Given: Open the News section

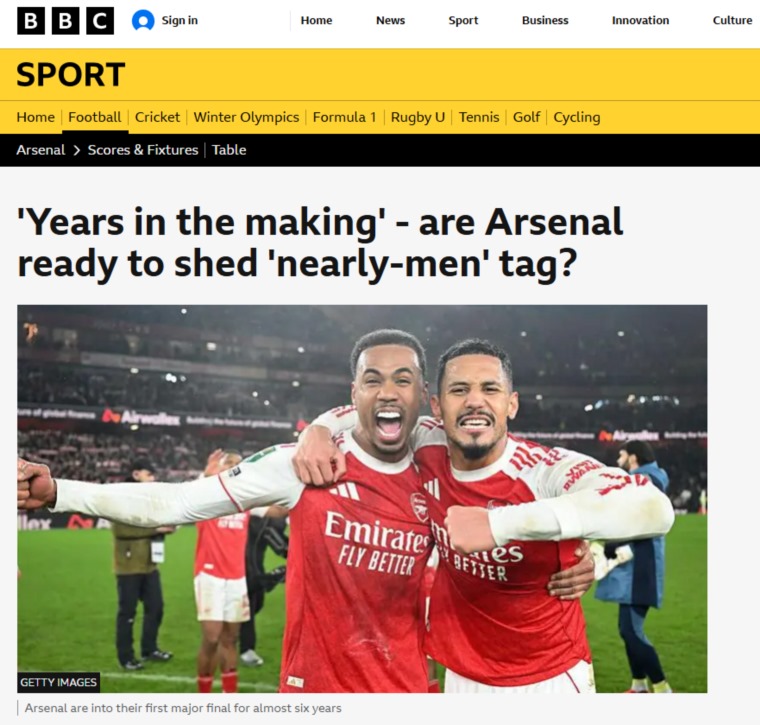Looking at the screenshot, I should pyautogui.click(x=390, y=20).
